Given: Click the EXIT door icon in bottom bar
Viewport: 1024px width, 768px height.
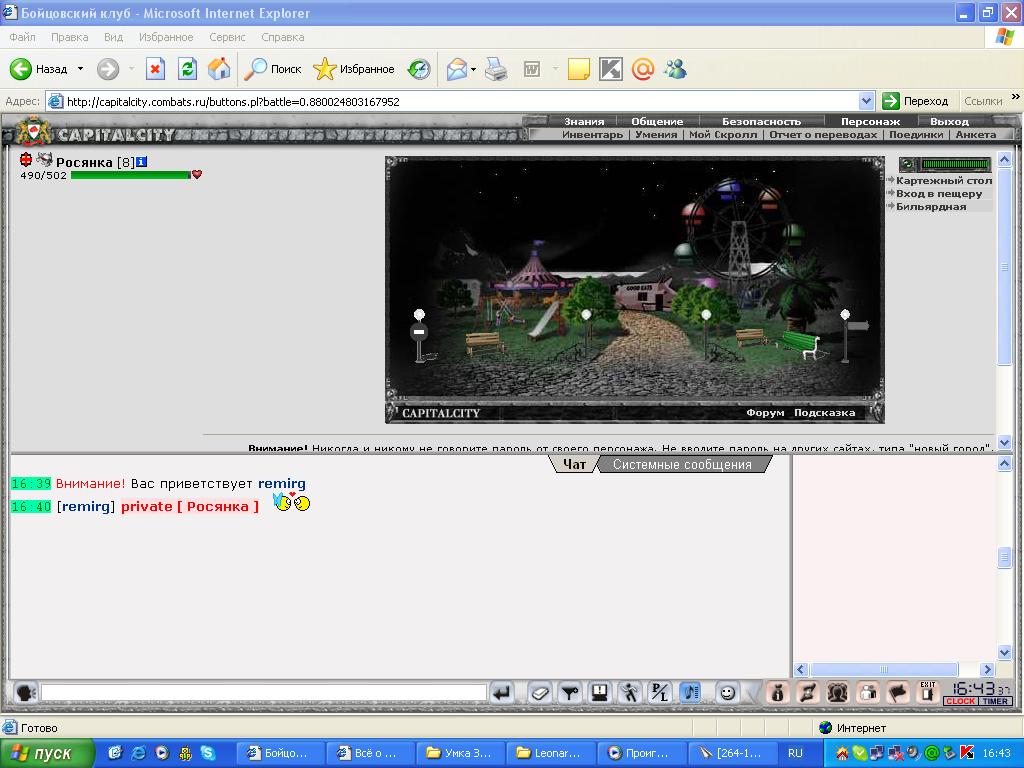Looking at the screenshot, I should tap(927, 692).
